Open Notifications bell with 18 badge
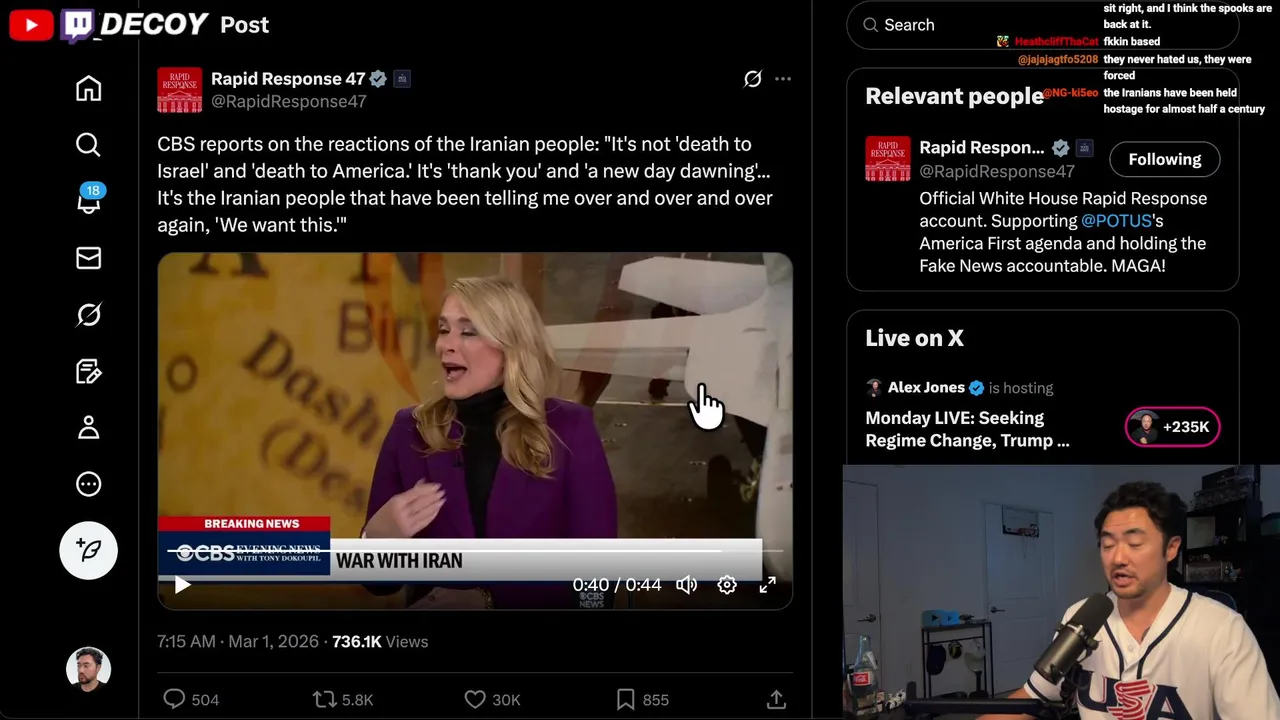 [88, 201]
